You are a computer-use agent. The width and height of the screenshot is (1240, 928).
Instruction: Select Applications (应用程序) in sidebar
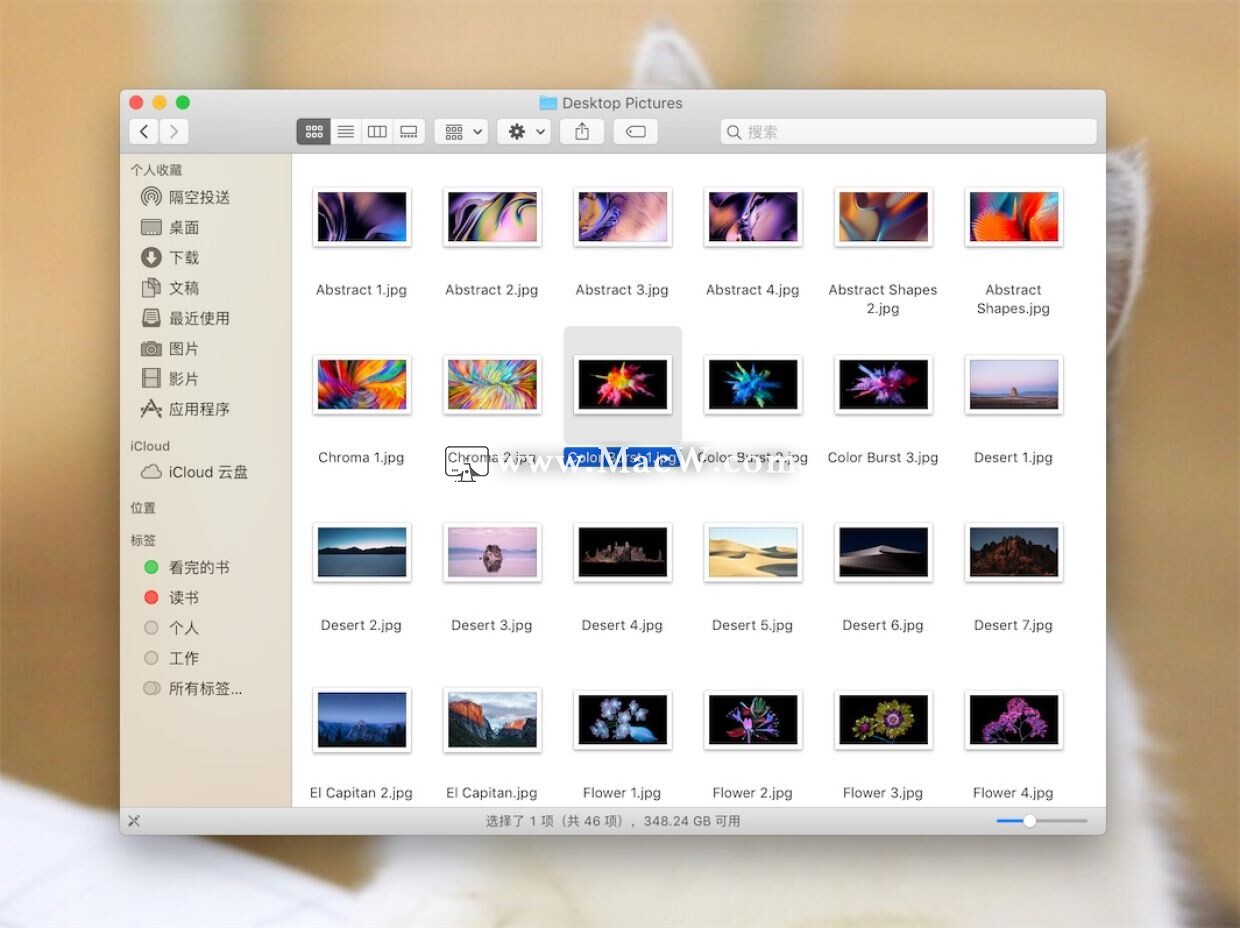198,408
